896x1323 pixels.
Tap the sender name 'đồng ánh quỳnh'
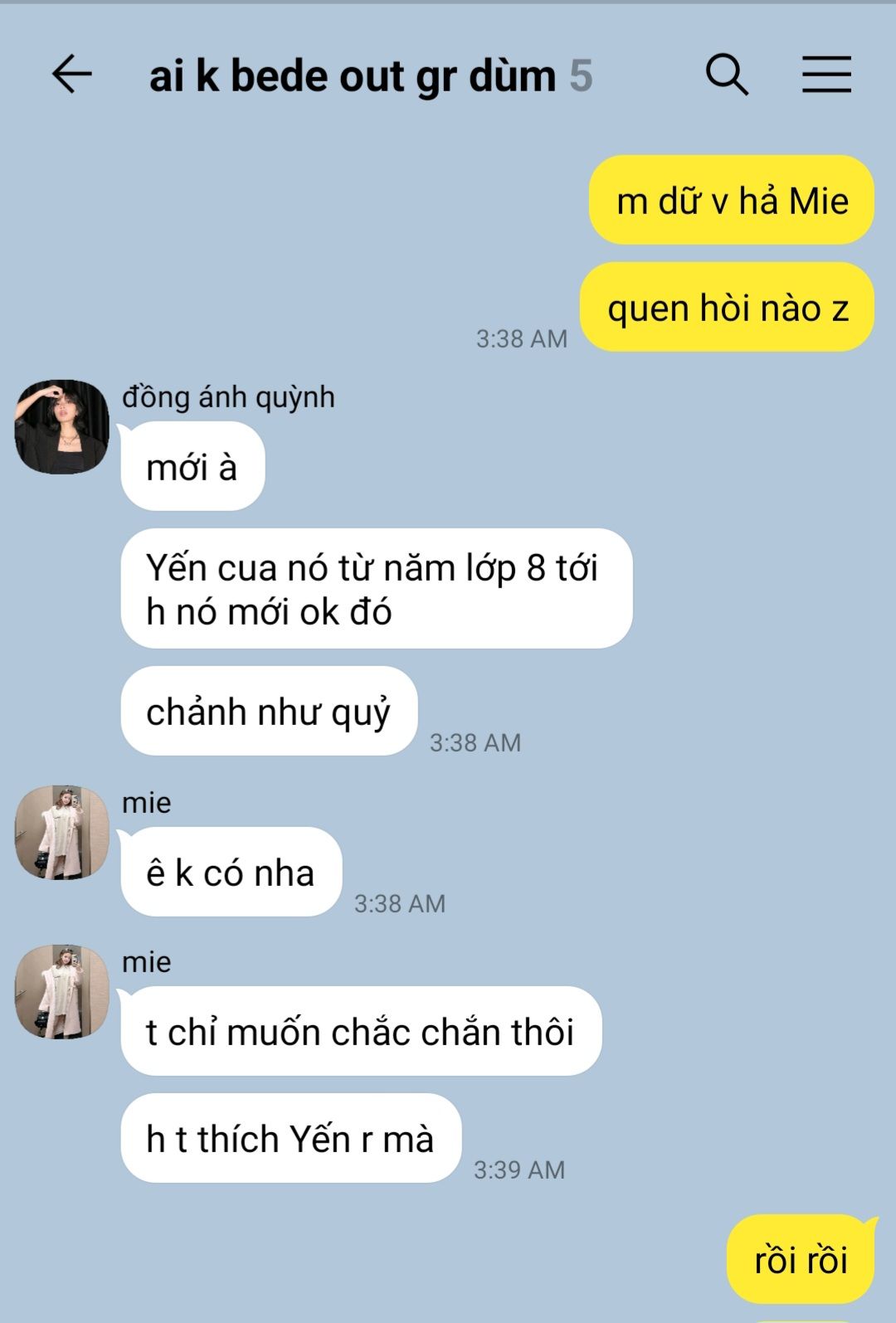coord(228,397)
